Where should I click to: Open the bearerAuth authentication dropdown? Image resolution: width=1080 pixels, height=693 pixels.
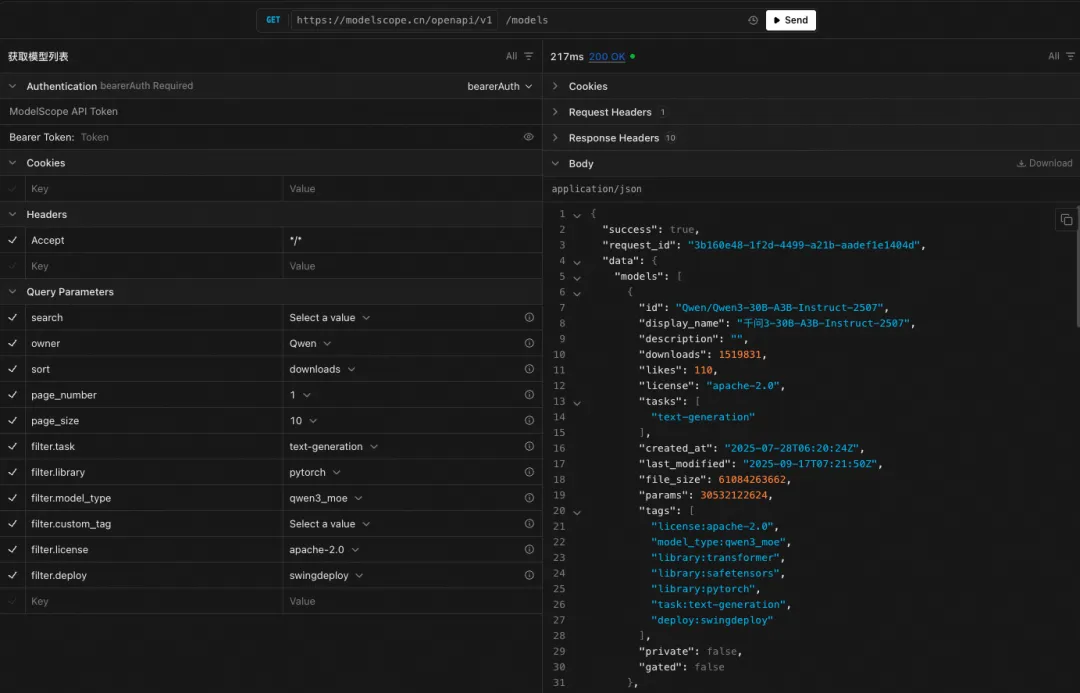pos(500,86)
